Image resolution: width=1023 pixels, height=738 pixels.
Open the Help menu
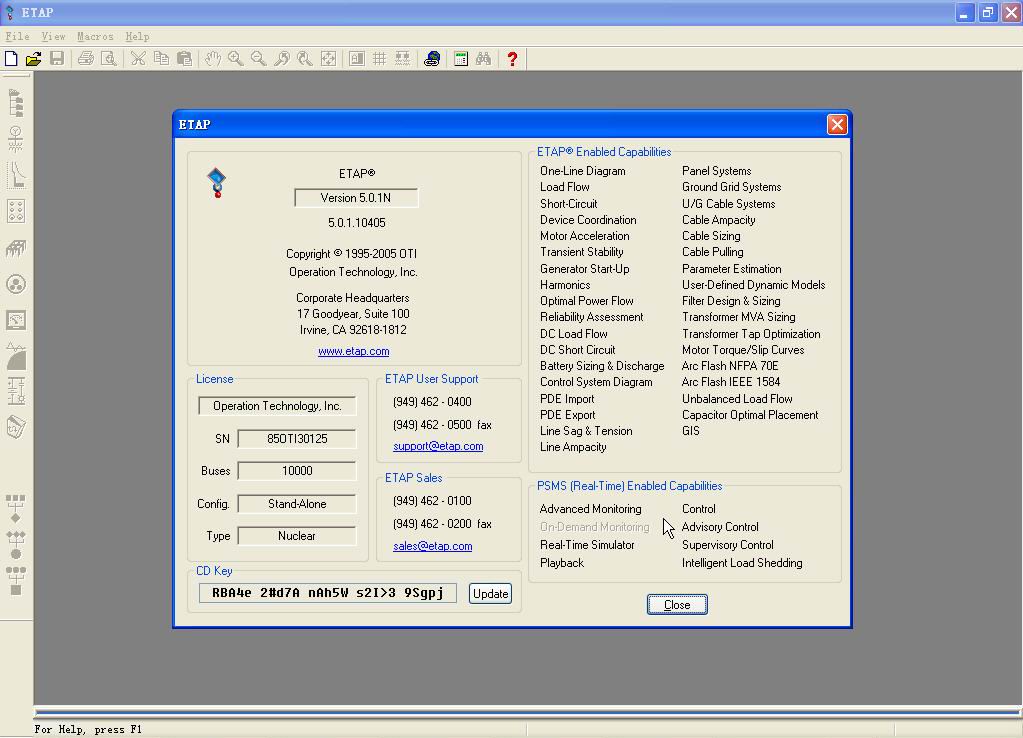(x=137, y=37)
